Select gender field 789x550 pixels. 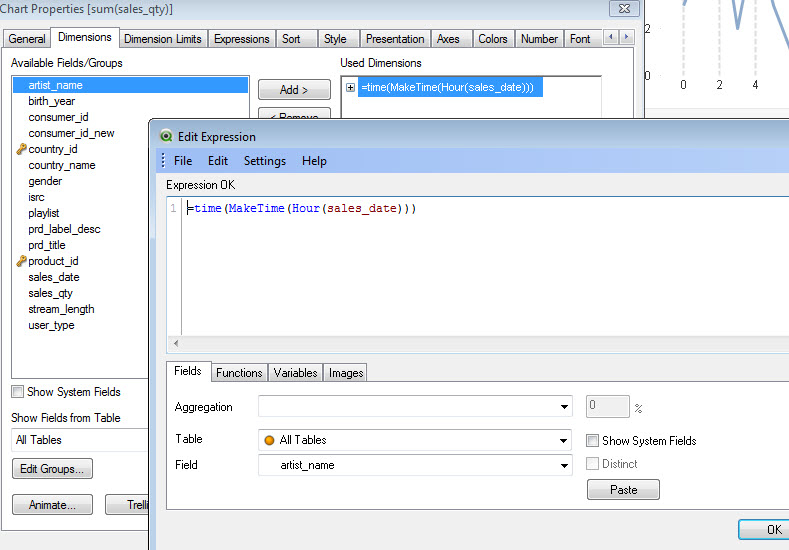click(45, 181)
